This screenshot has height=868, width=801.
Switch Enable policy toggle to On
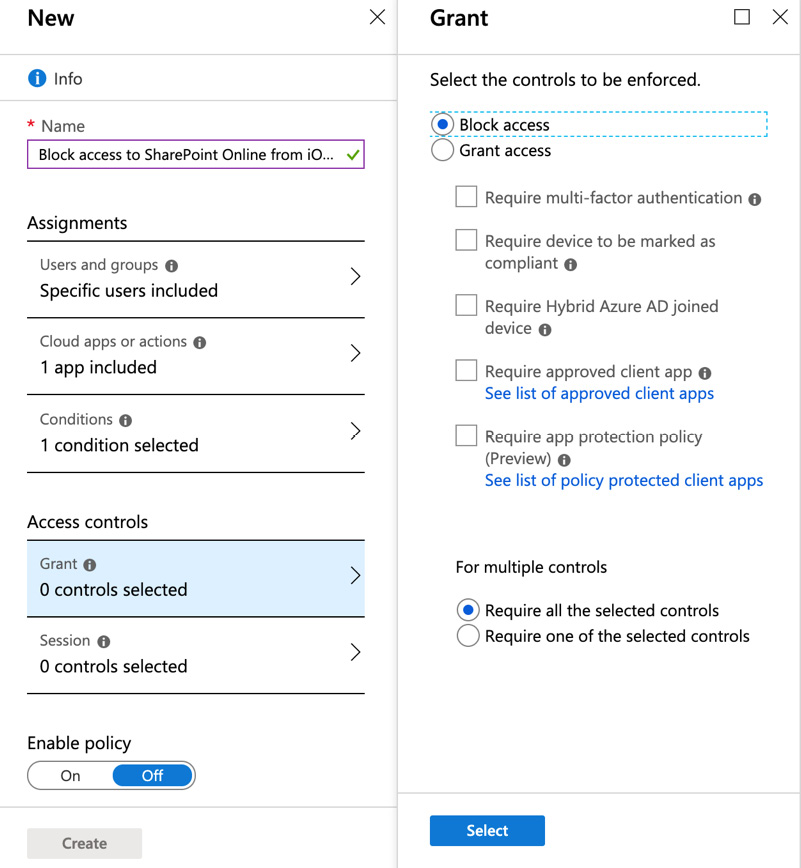pos(71,776)
